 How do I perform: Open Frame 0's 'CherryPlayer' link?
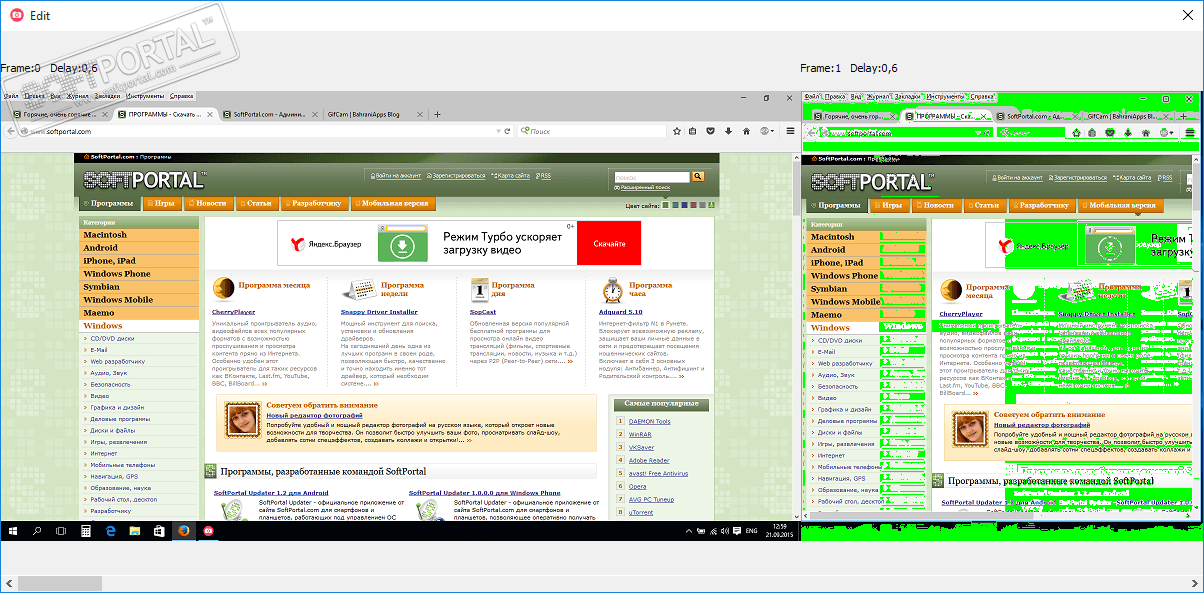point(233,312)
